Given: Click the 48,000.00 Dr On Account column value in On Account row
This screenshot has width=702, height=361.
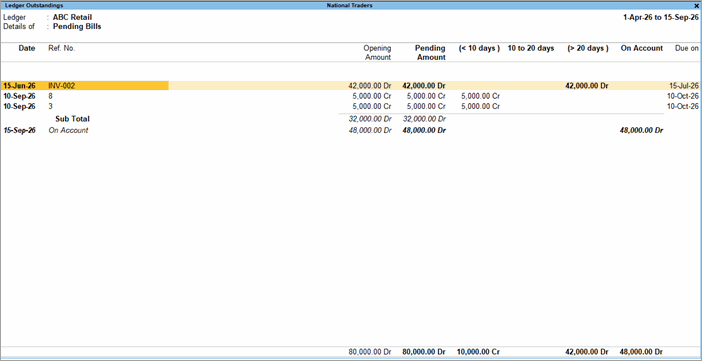Looking at the screenshot, I should (641, 130).
